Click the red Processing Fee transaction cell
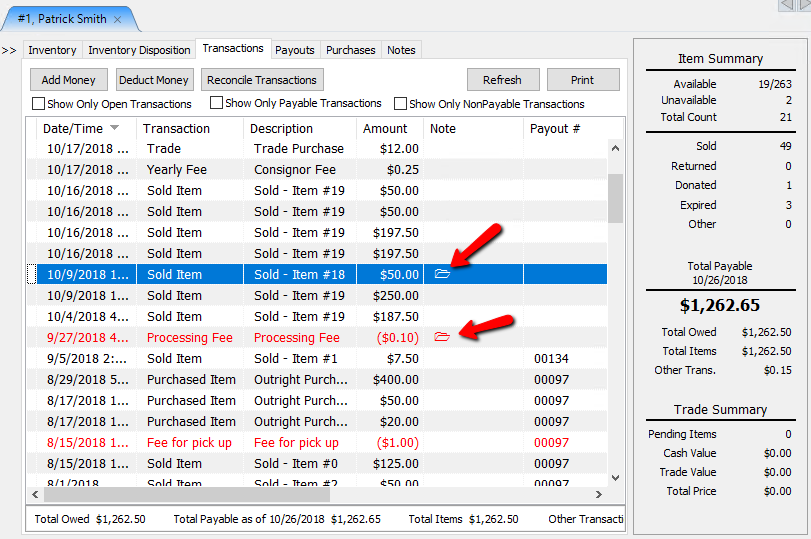The width and height of the screenshot is (811, 539). pyautogui.click(x=189, y=337)
